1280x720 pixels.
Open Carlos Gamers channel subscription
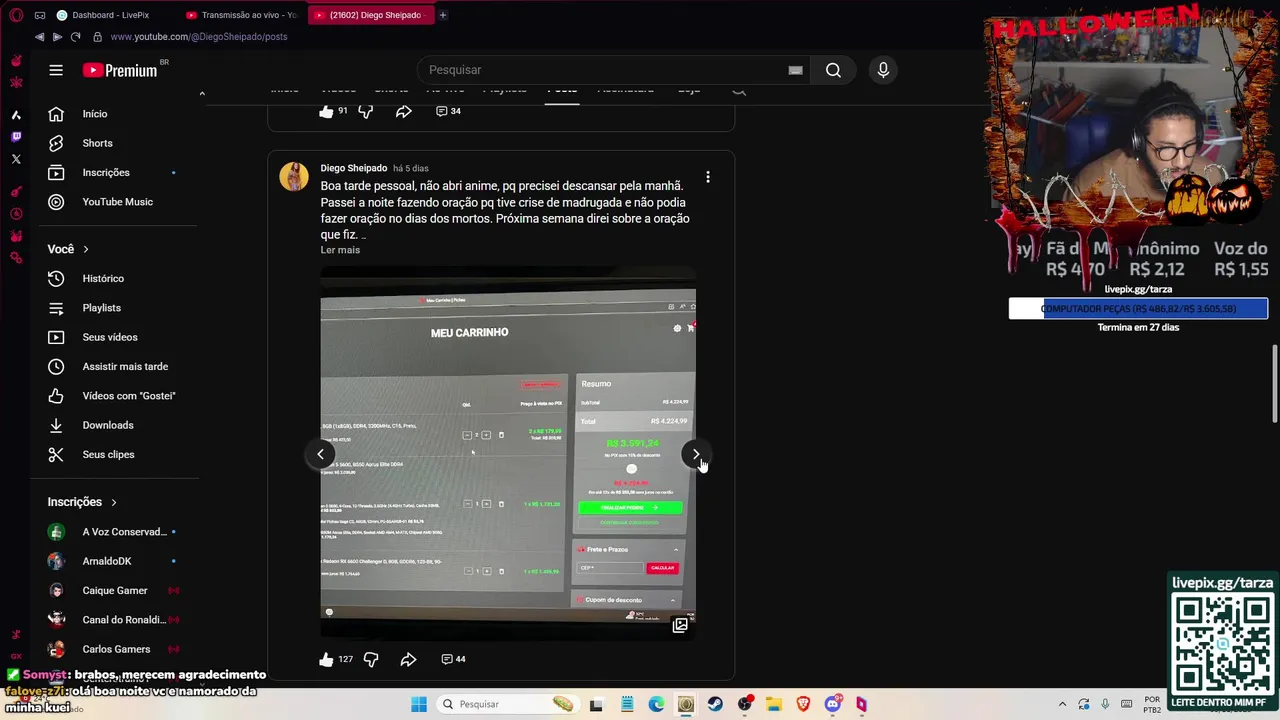pos(115,649)
